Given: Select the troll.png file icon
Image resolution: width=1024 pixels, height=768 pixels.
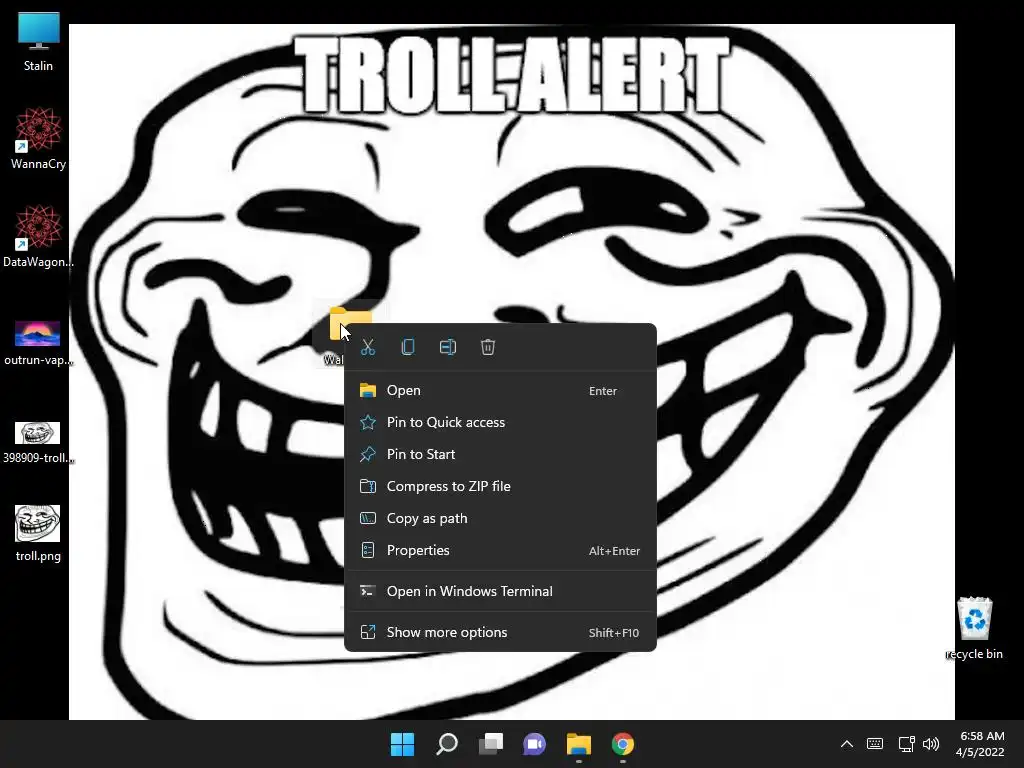Looking at the screenshot, I should click(x=38, y=533).
